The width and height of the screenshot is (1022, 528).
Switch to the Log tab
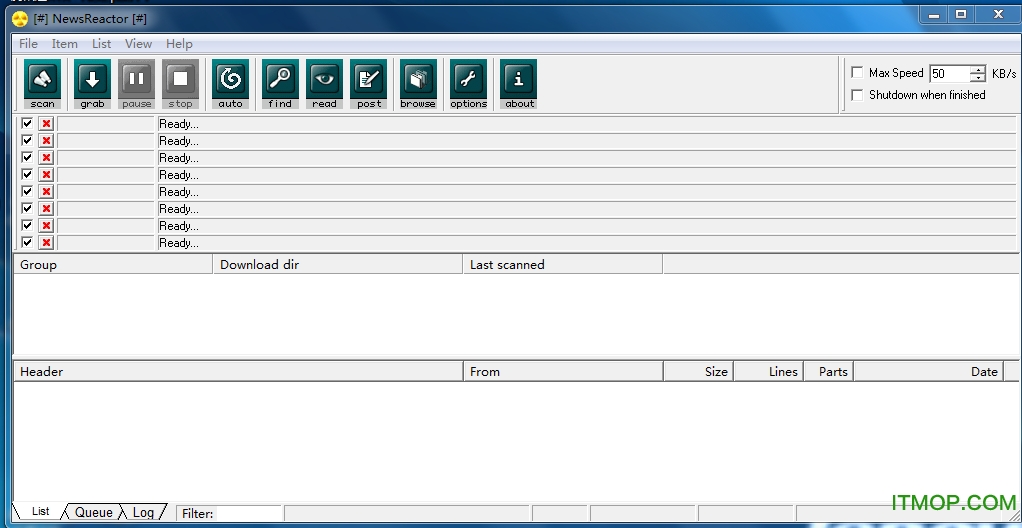143,512
